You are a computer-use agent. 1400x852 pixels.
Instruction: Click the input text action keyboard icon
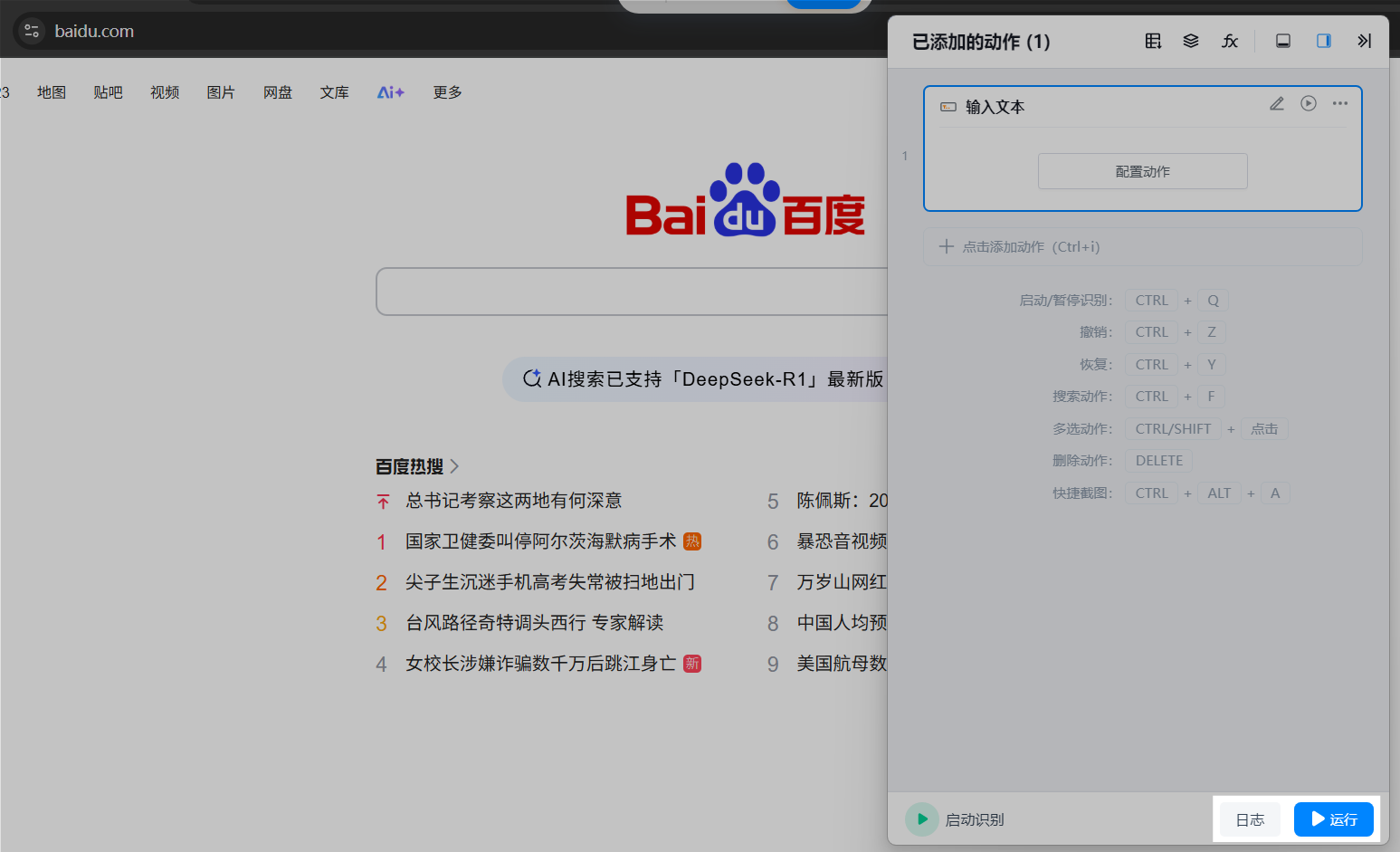pos(948,107)
